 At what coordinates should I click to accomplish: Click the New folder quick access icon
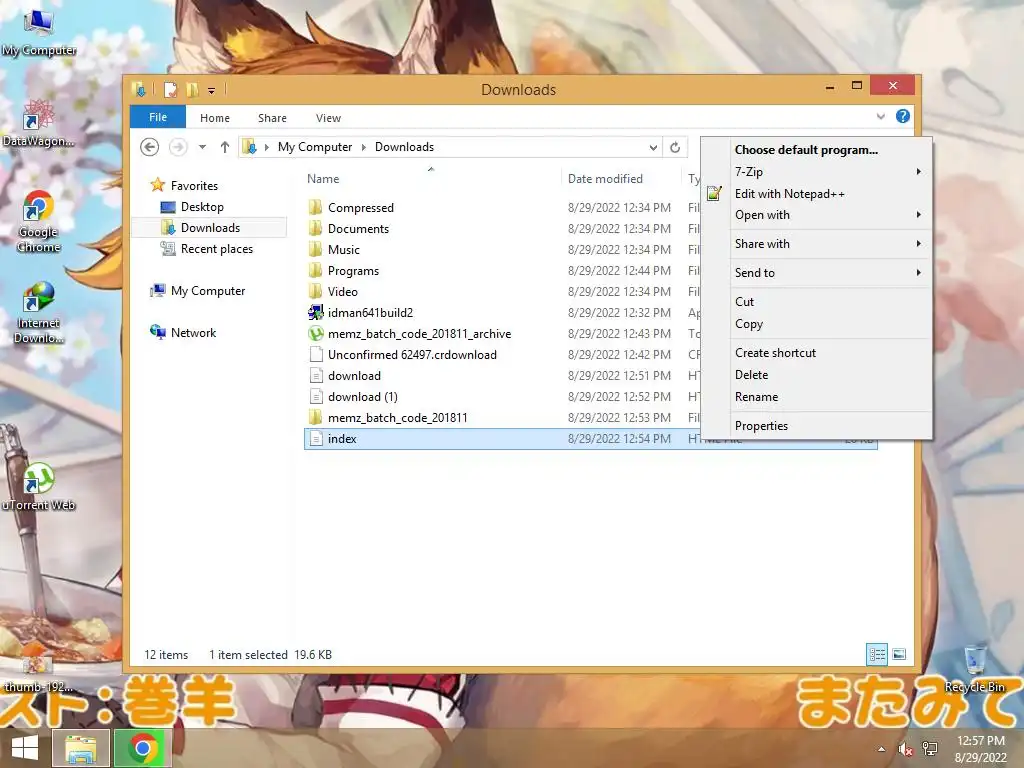click(192, 89)
